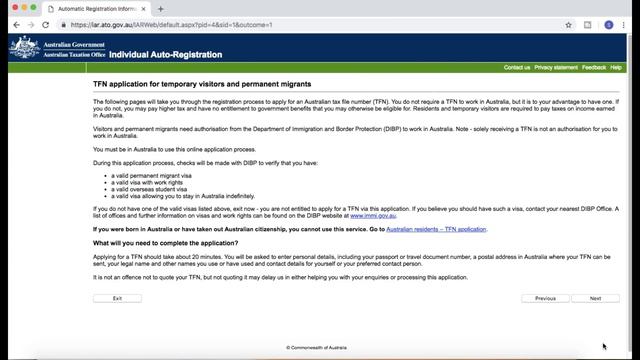Click the TFN application page title
The width and height of the screenshot is (640, 360).
point(202,84)
